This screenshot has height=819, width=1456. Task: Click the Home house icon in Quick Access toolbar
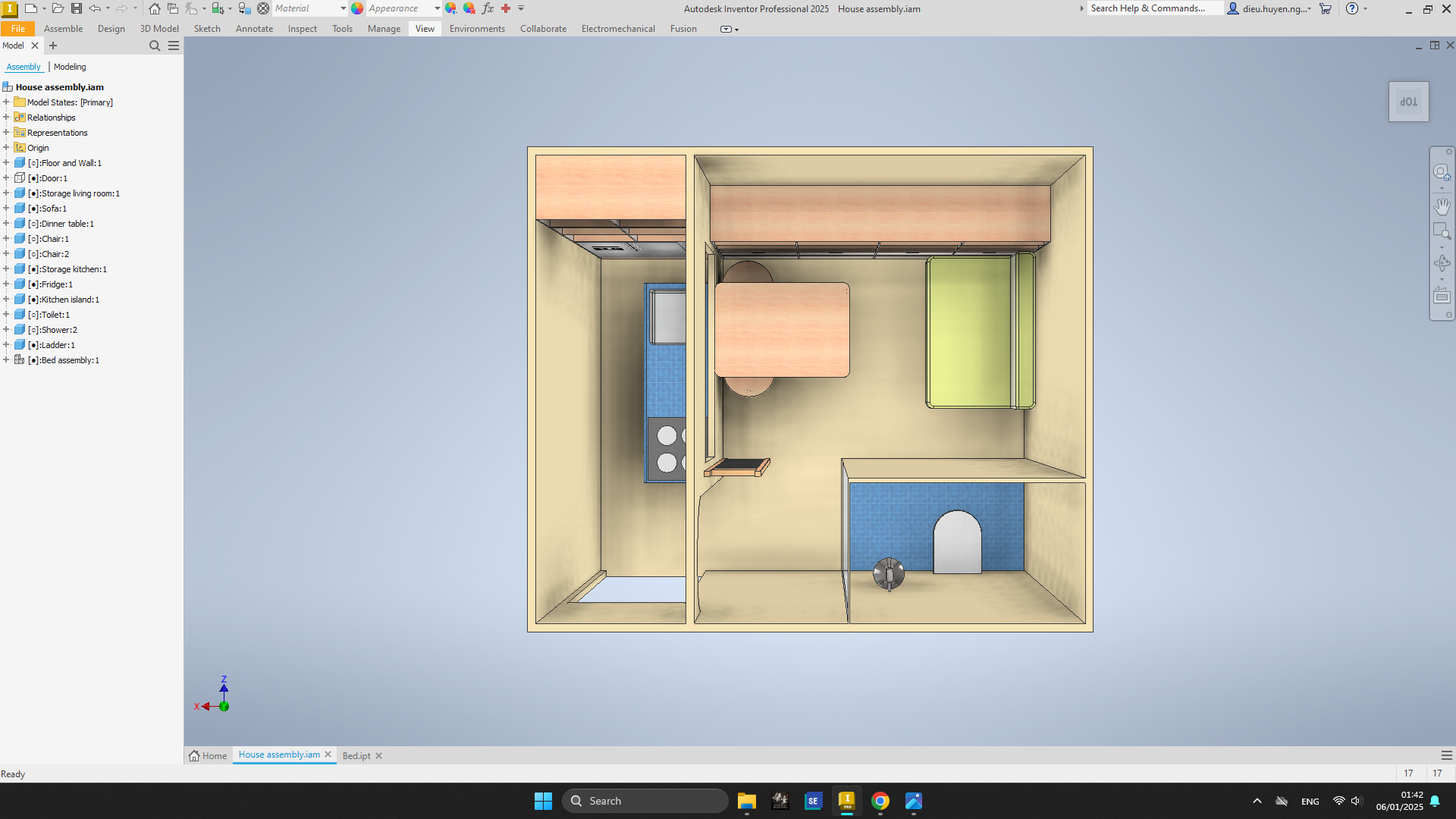coord(155,8)
